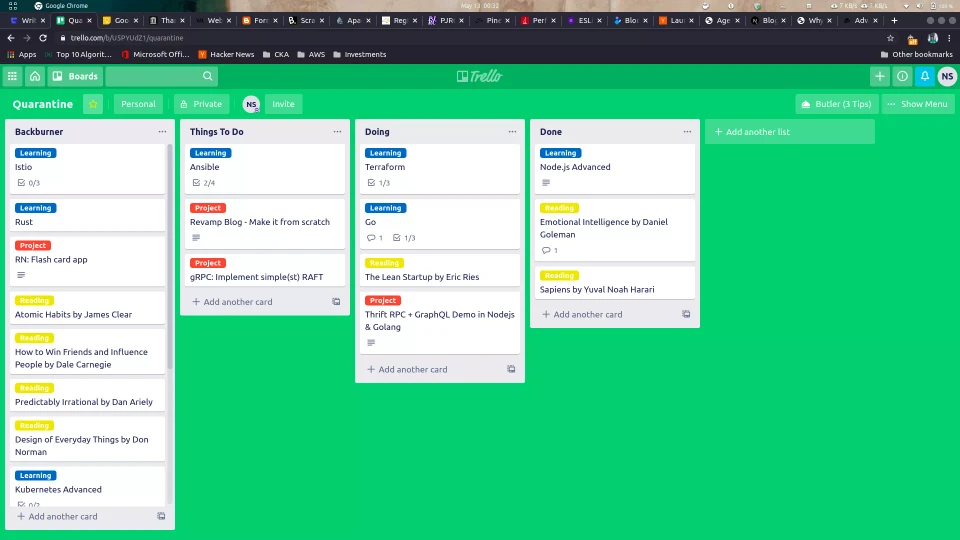Open the create plus icon in the header
Image resolution: width=960 pixels, height=540 pixels.
pyautogui.click(x=880, y=77)
